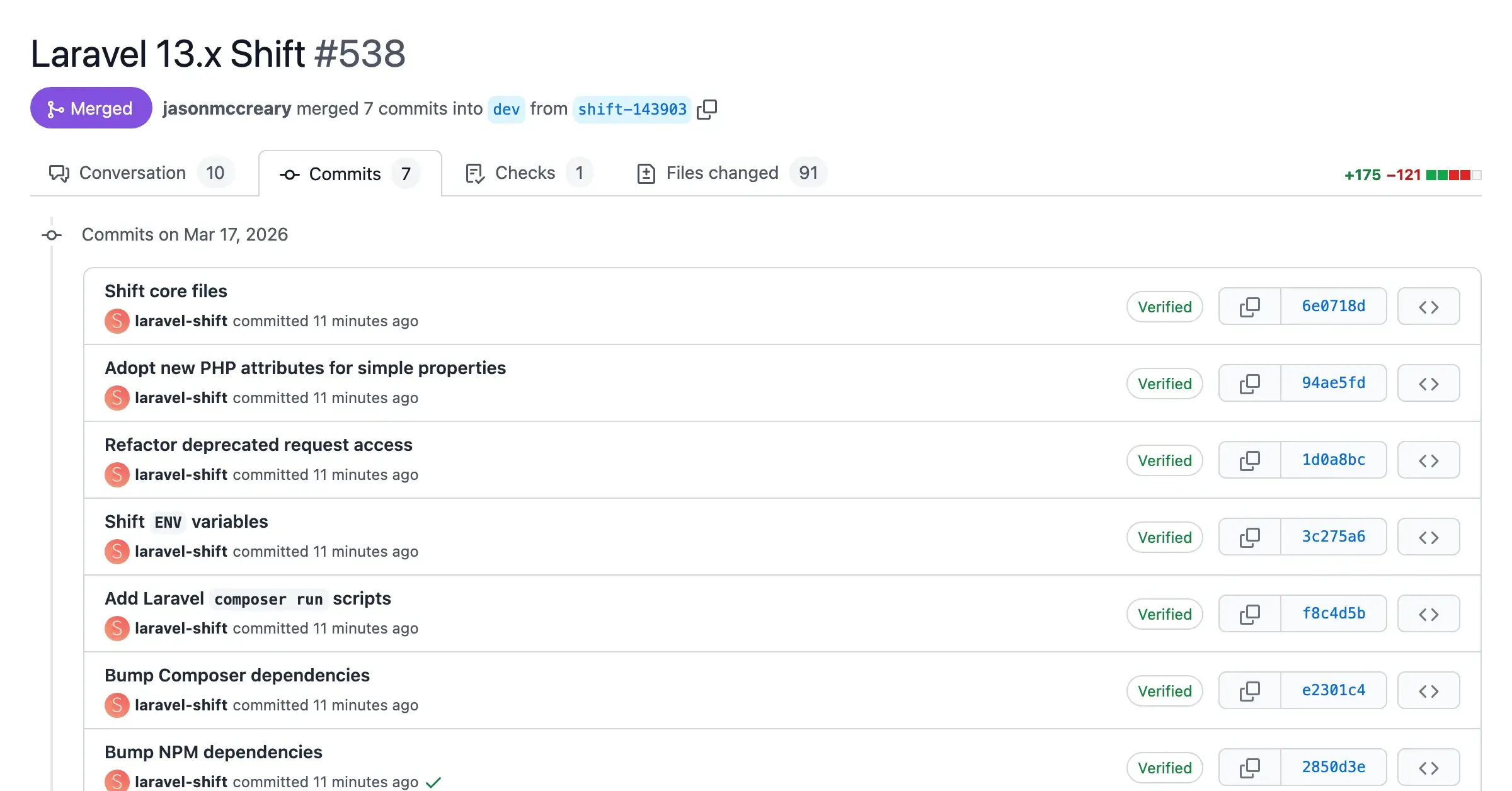Switch to the Conversation tab
Image resolution: width=1512 pixels, height=791 pixels.
[132, 173]
